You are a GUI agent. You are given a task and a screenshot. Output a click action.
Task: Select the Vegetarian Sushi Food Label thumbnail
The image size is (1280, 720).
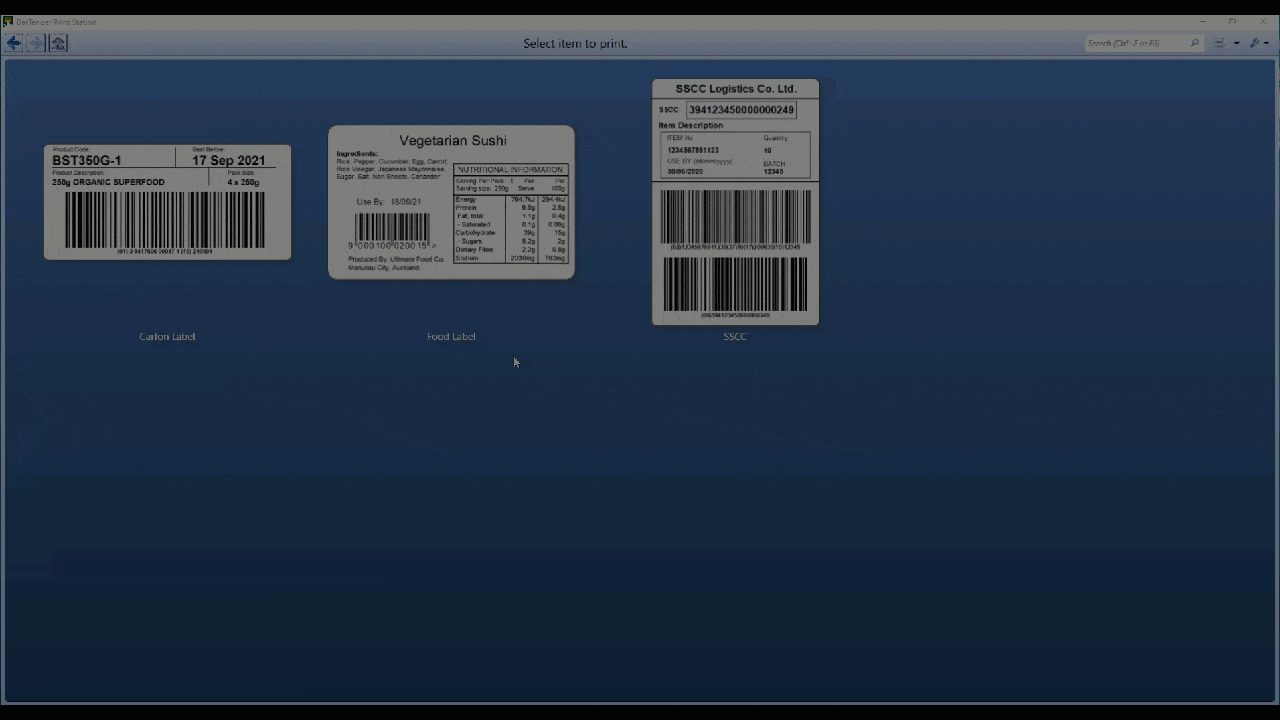click(x=451, y=202)
